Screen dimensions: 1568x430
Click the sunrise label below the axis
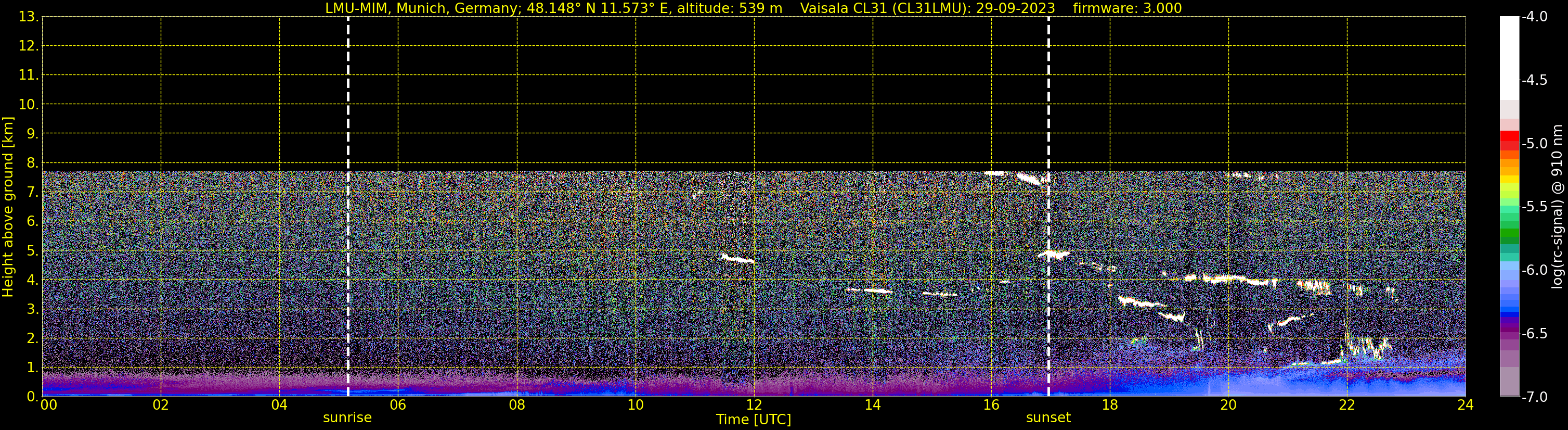(347, 417)
